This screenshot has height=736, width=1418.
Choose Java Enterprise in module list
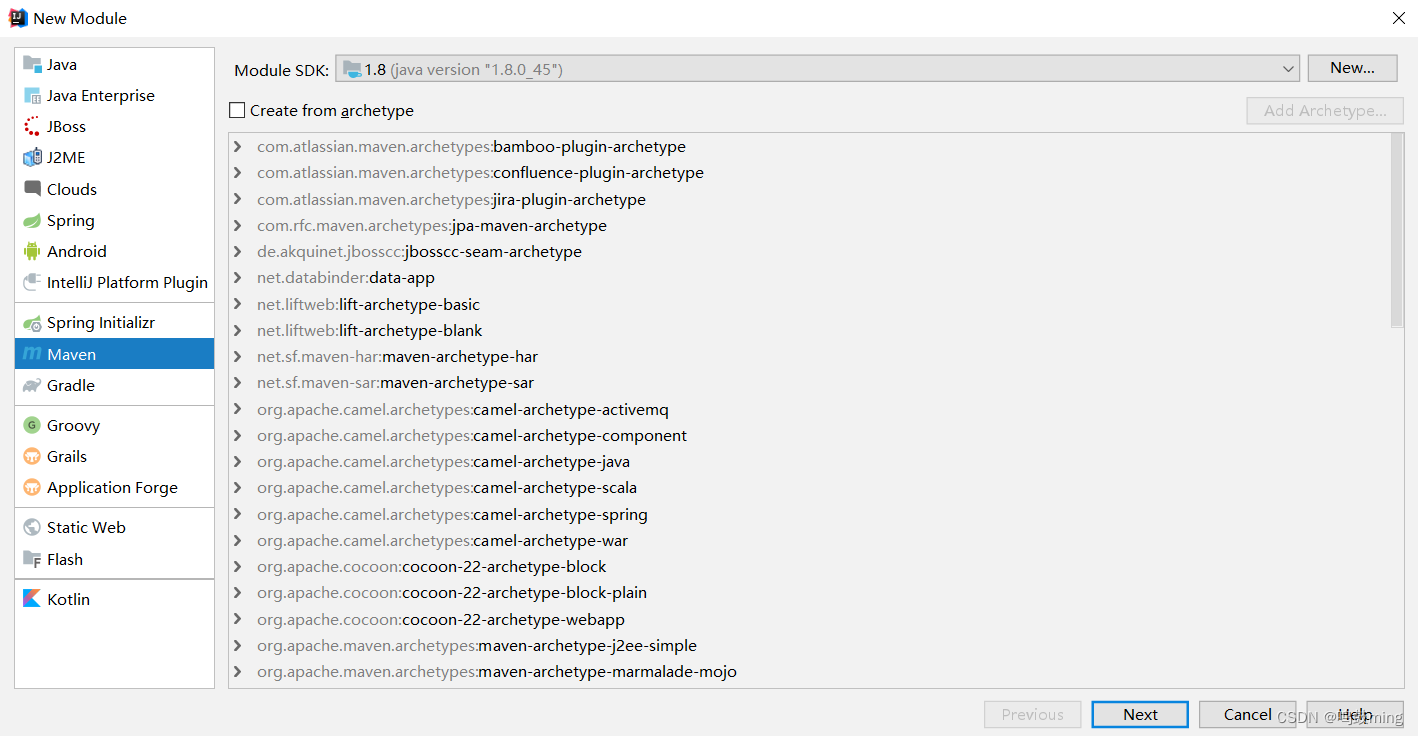(100, 96)
